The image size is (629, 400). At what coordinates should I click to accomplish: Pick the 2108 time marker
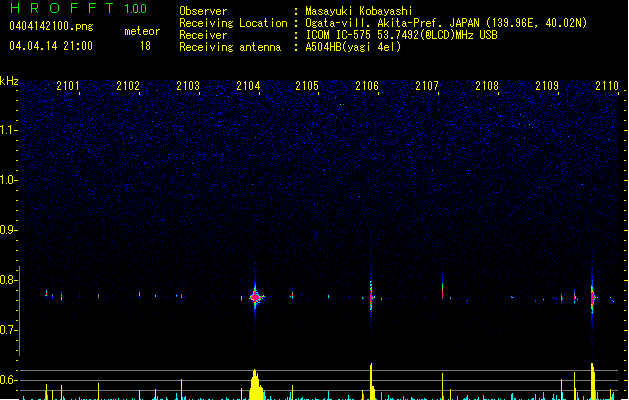tap(487, 87)
